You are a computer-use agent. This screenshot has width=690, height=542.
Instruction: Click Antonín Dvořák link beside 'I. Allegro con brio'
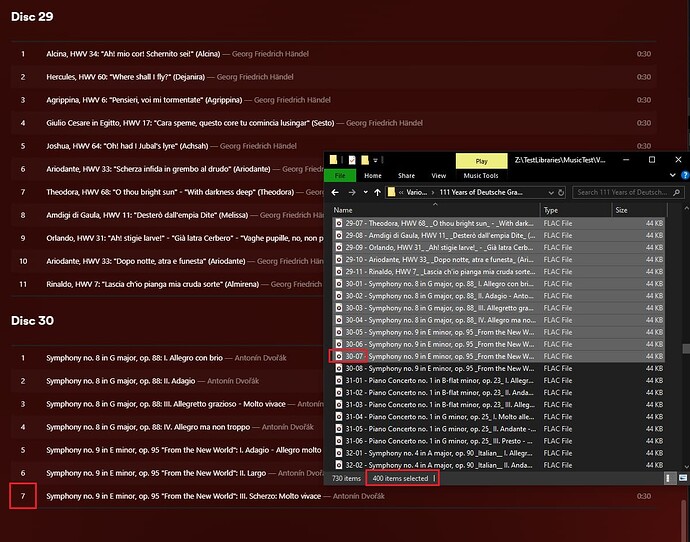point(260,358)
